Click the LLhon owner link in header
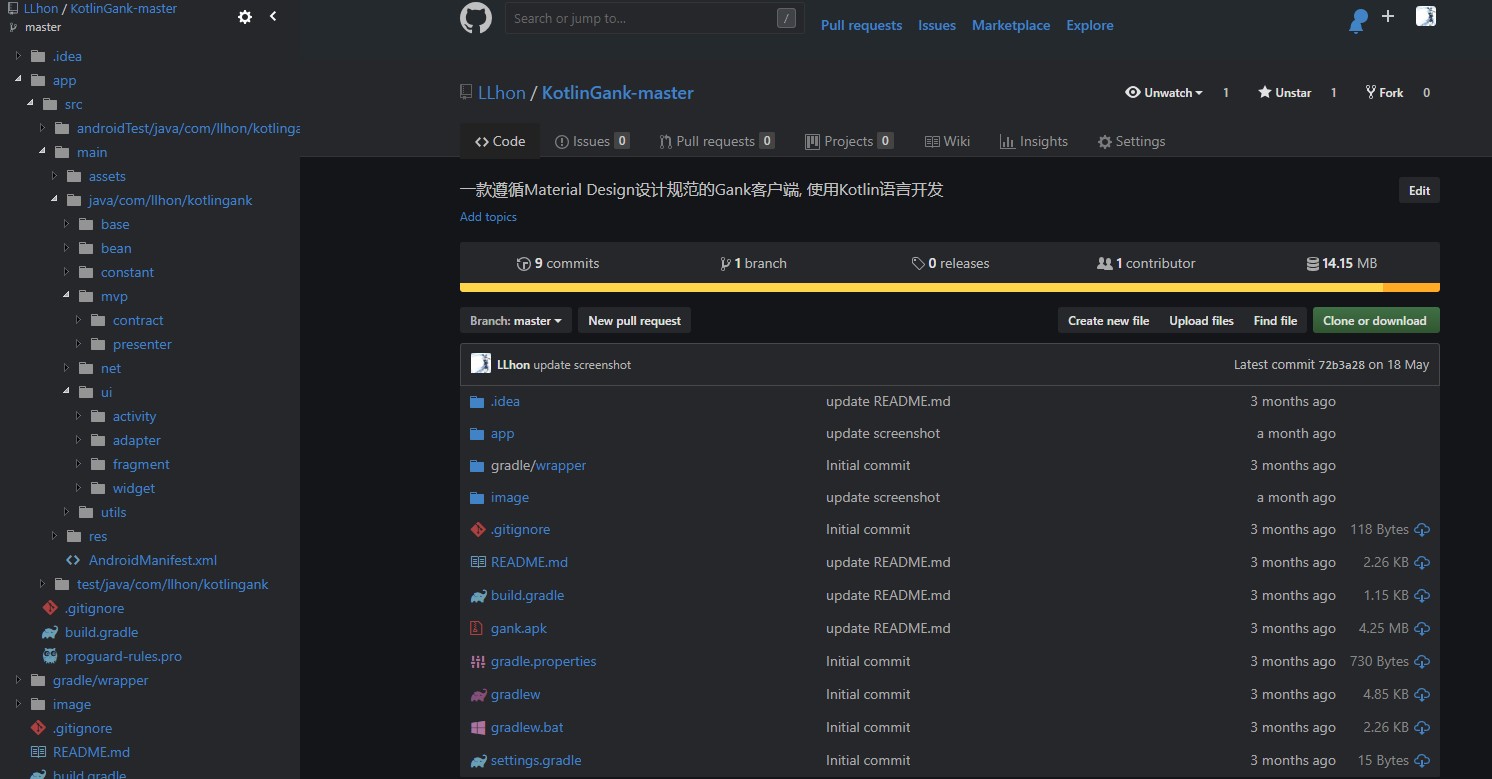The width and height of the screenshot is (1492, 779). pos(502,93)
